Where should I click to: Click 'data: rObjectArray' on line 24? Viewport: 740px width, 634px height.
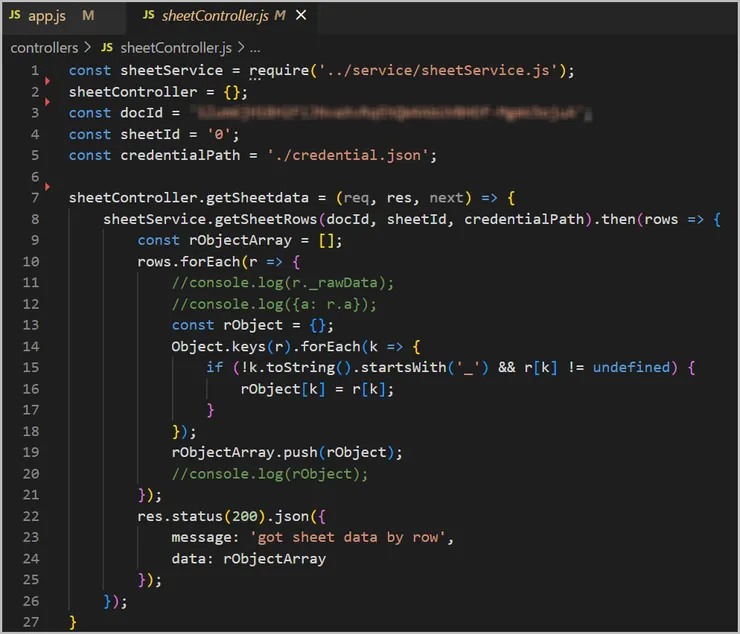click(249, 559)
